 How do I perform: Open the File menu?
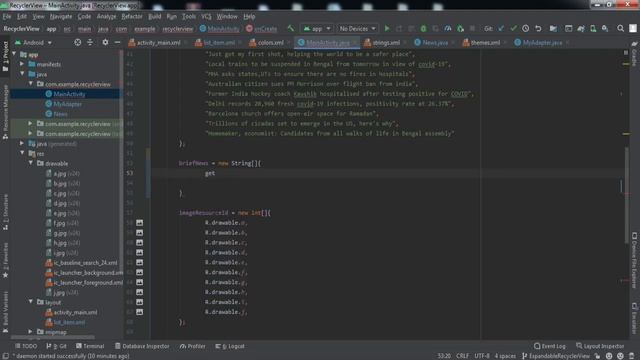point(7,16)
